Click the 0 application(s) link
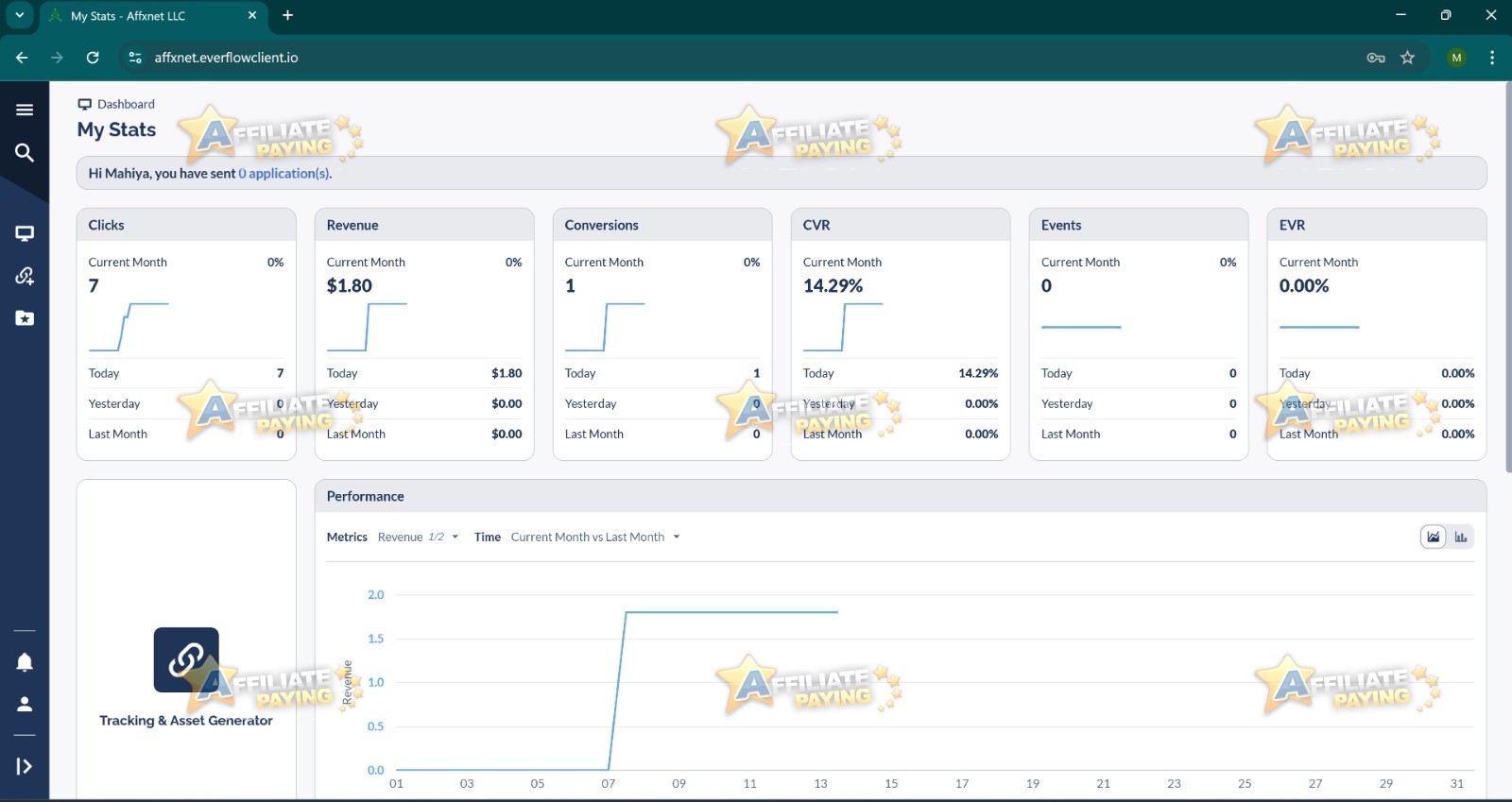This screenshot has width=1512, height=802. 285,174
